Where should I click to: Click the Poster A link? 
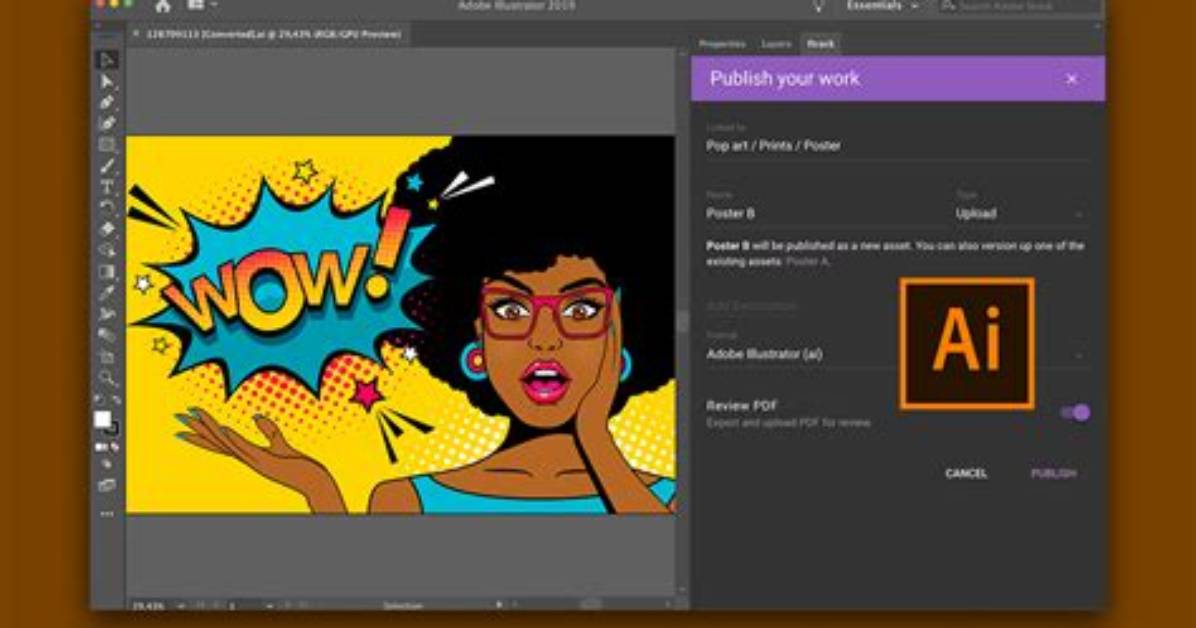807,262
